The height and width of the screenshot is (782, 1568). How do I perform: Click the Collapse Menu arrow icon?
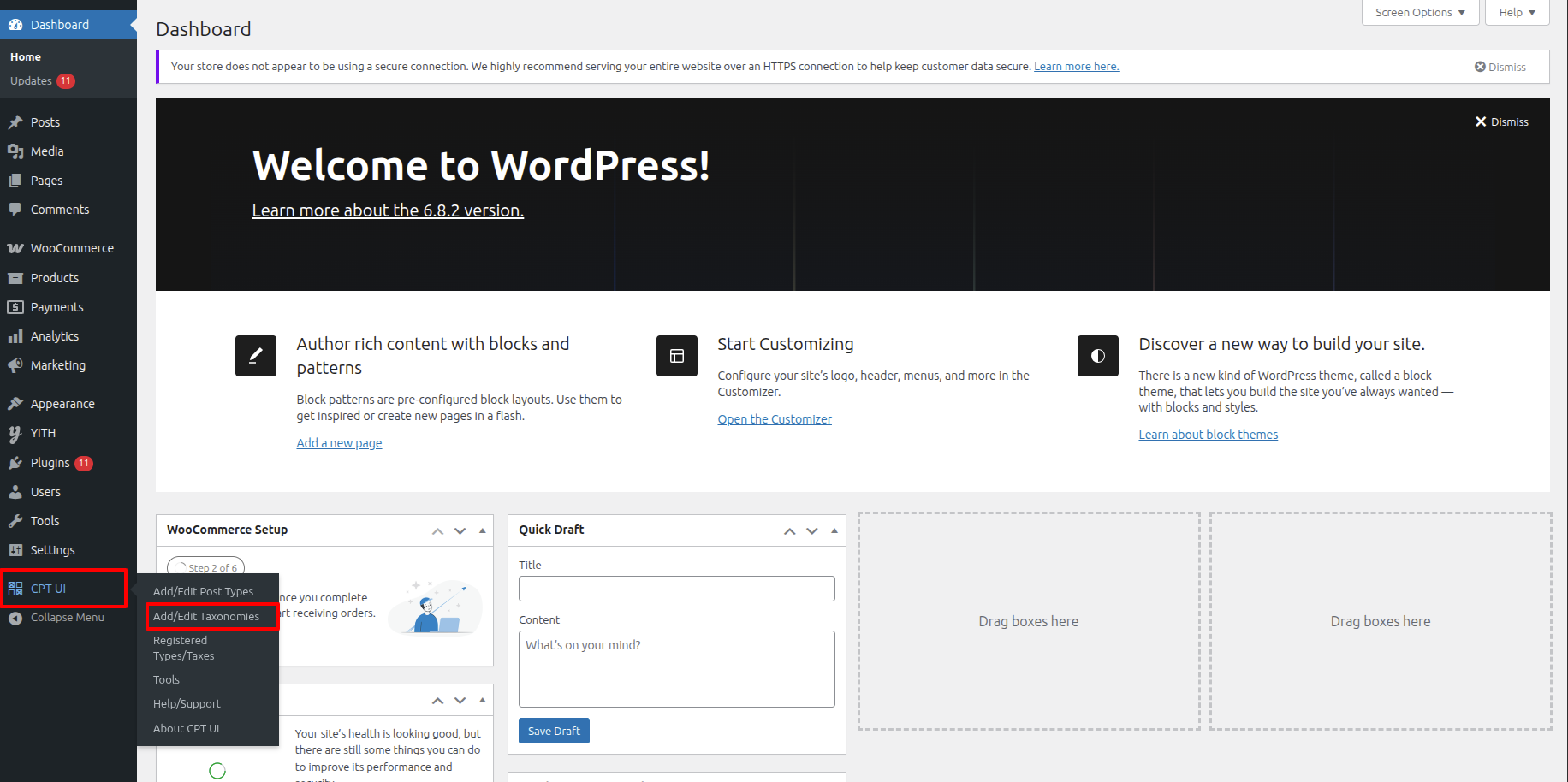15,618
